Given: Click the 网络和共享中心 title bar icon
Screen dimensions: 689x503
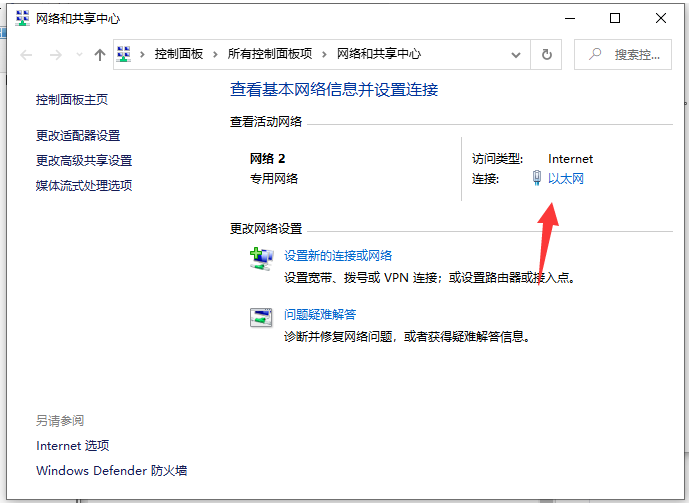Looking at the screenshot, I should tap(22, 18).
